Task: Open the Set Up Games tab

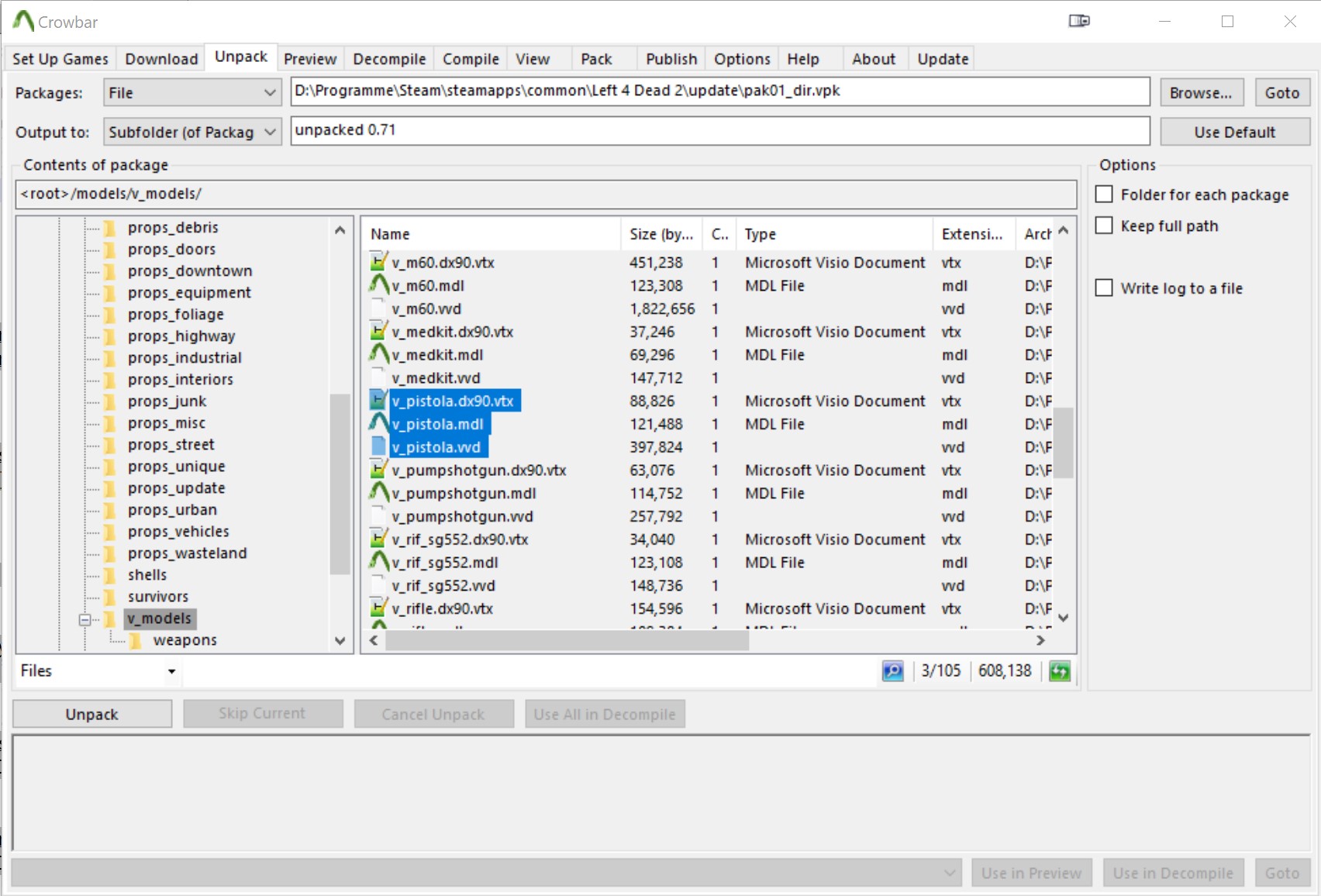Action: (x=60, y=59)
